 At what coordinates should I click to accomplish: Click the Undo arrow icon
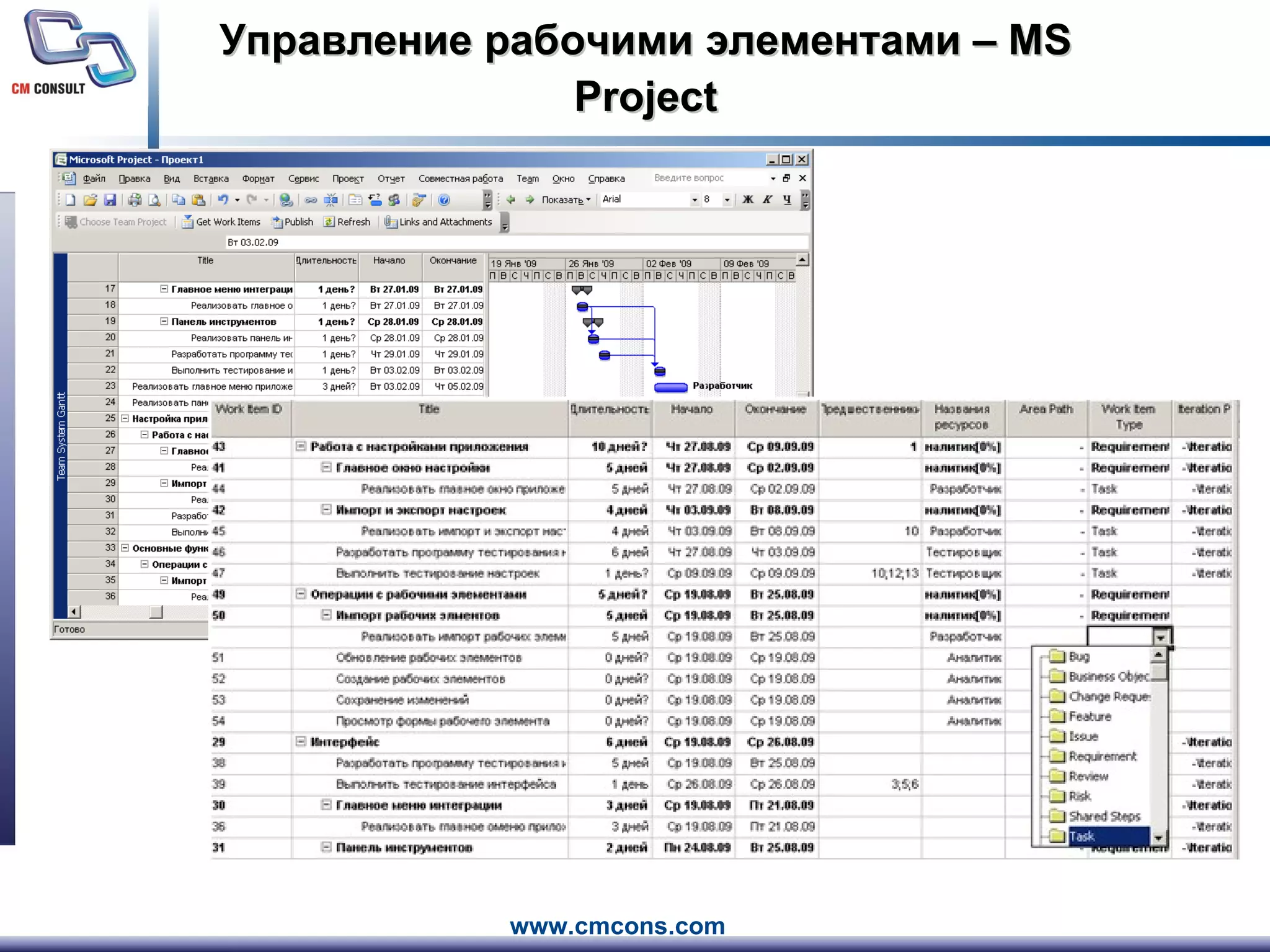pos(223,200)
